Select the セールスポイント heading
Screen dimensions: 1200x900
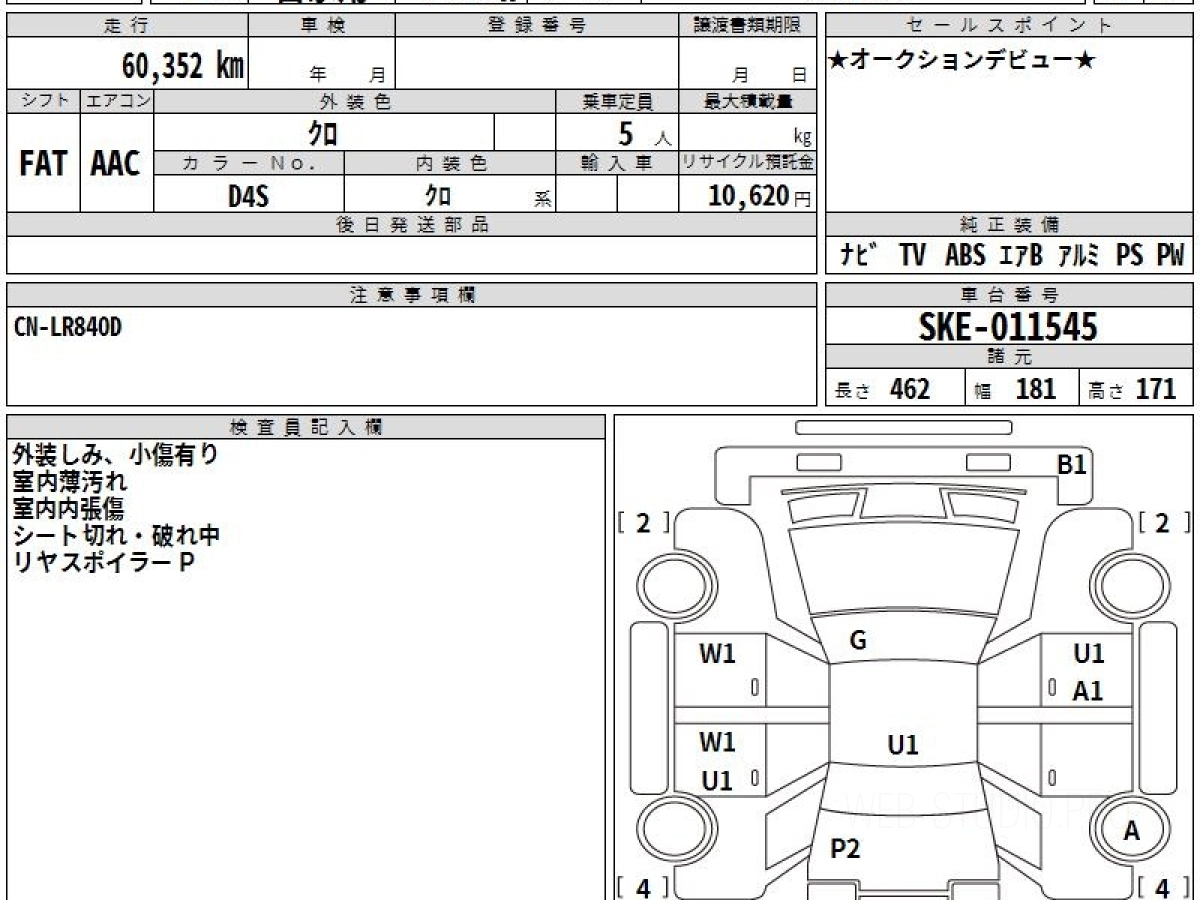[1010, 26]
